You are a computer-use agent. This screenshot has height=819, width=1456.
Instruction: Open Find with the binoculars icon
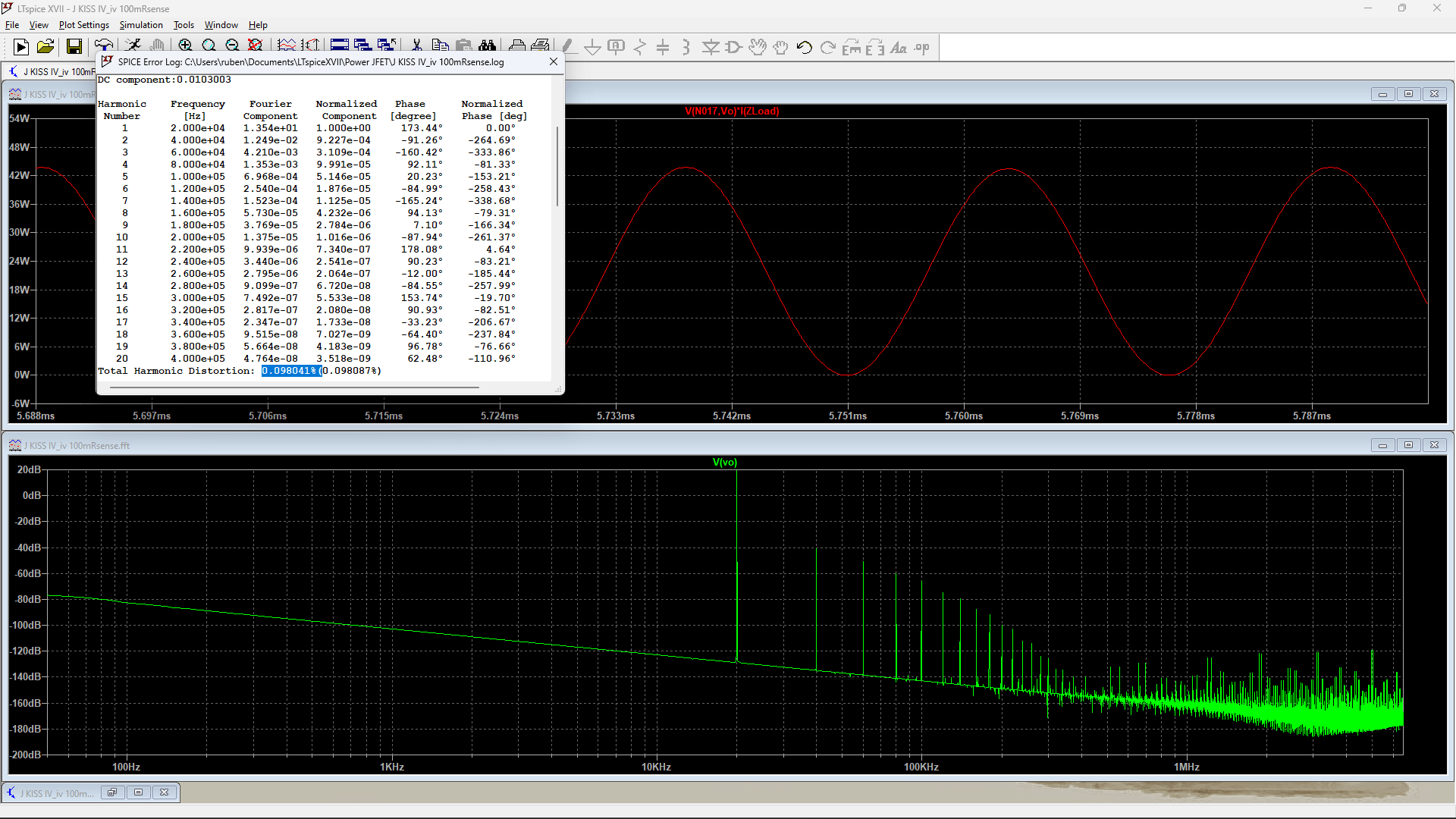[x=487, y=45]
